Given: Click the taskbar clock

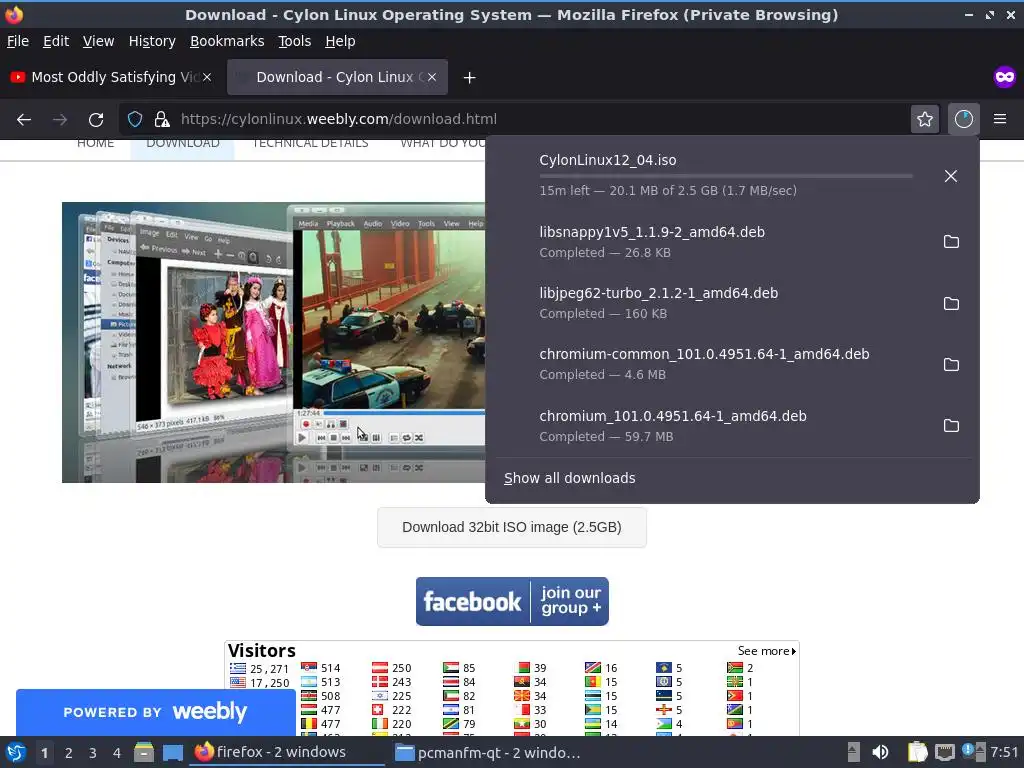Looking at the screenshot, I should coord(1004,752).
